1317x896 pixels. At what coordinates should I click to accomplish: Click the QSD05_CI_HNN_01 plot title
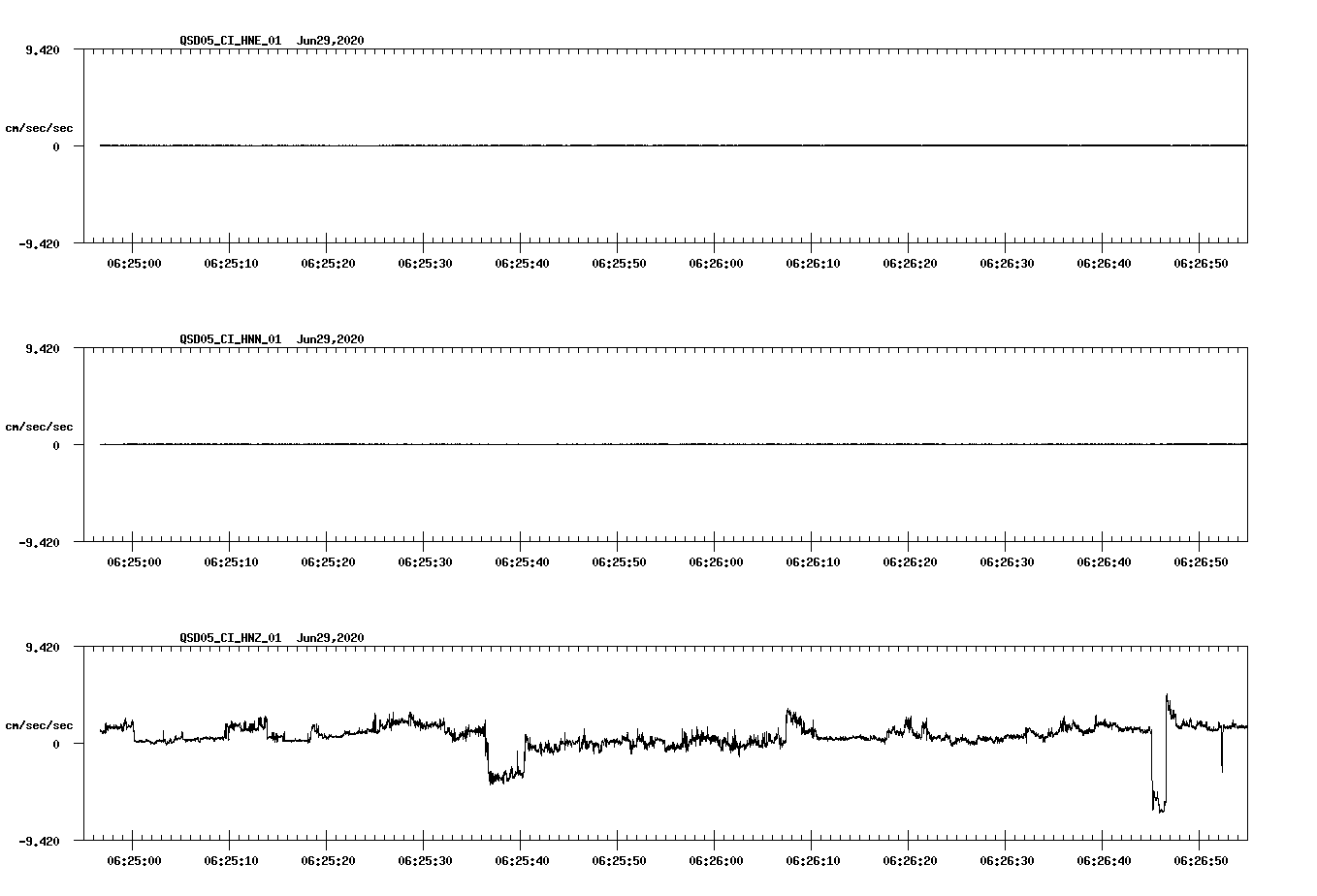[230, 339]
